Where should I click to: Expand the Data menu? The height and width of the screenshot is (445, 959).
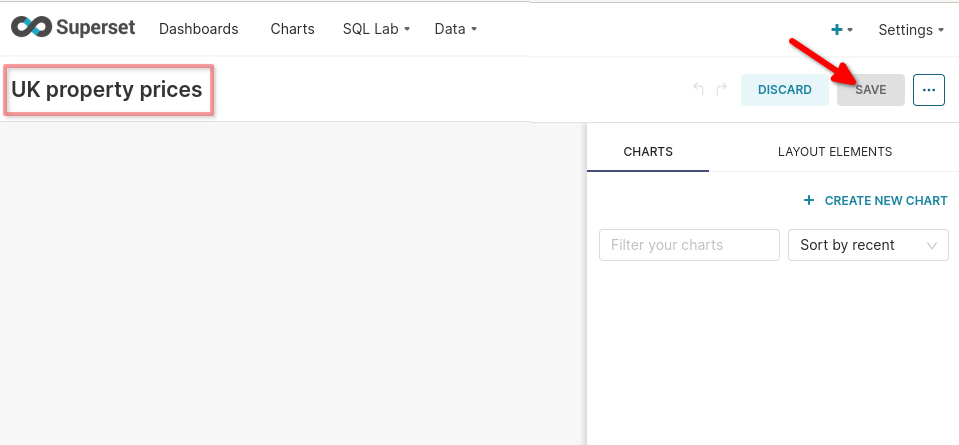[455, 29]
